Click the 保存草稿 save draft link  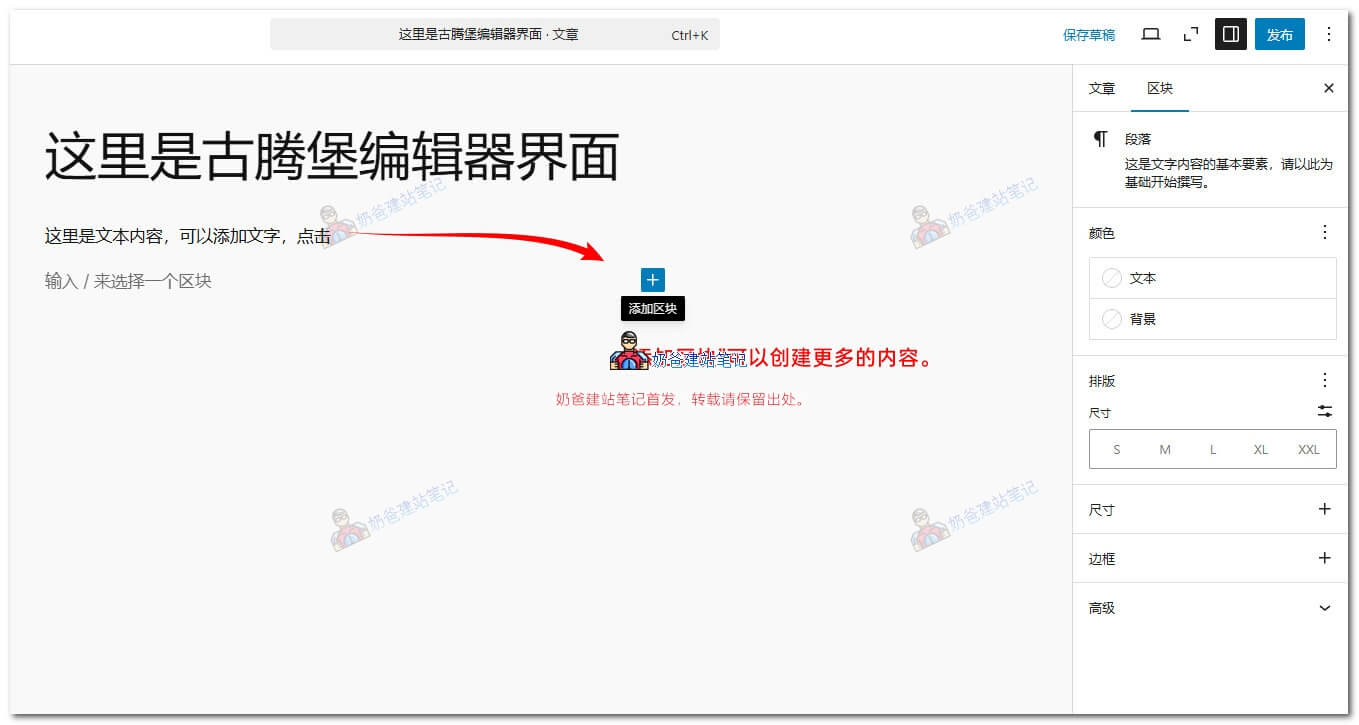[x=1088, y=35]
